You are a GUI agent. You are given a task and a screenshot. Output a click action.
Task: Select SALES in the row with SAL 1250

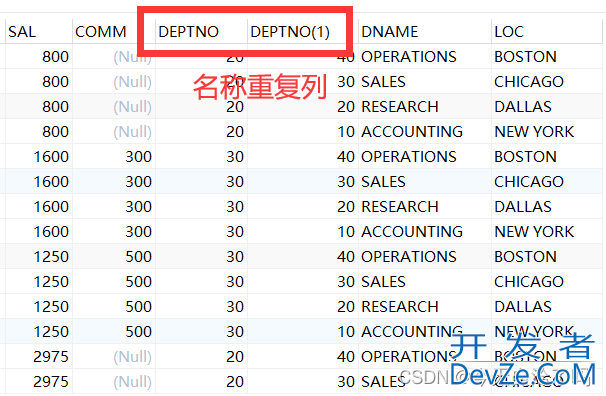383,282
